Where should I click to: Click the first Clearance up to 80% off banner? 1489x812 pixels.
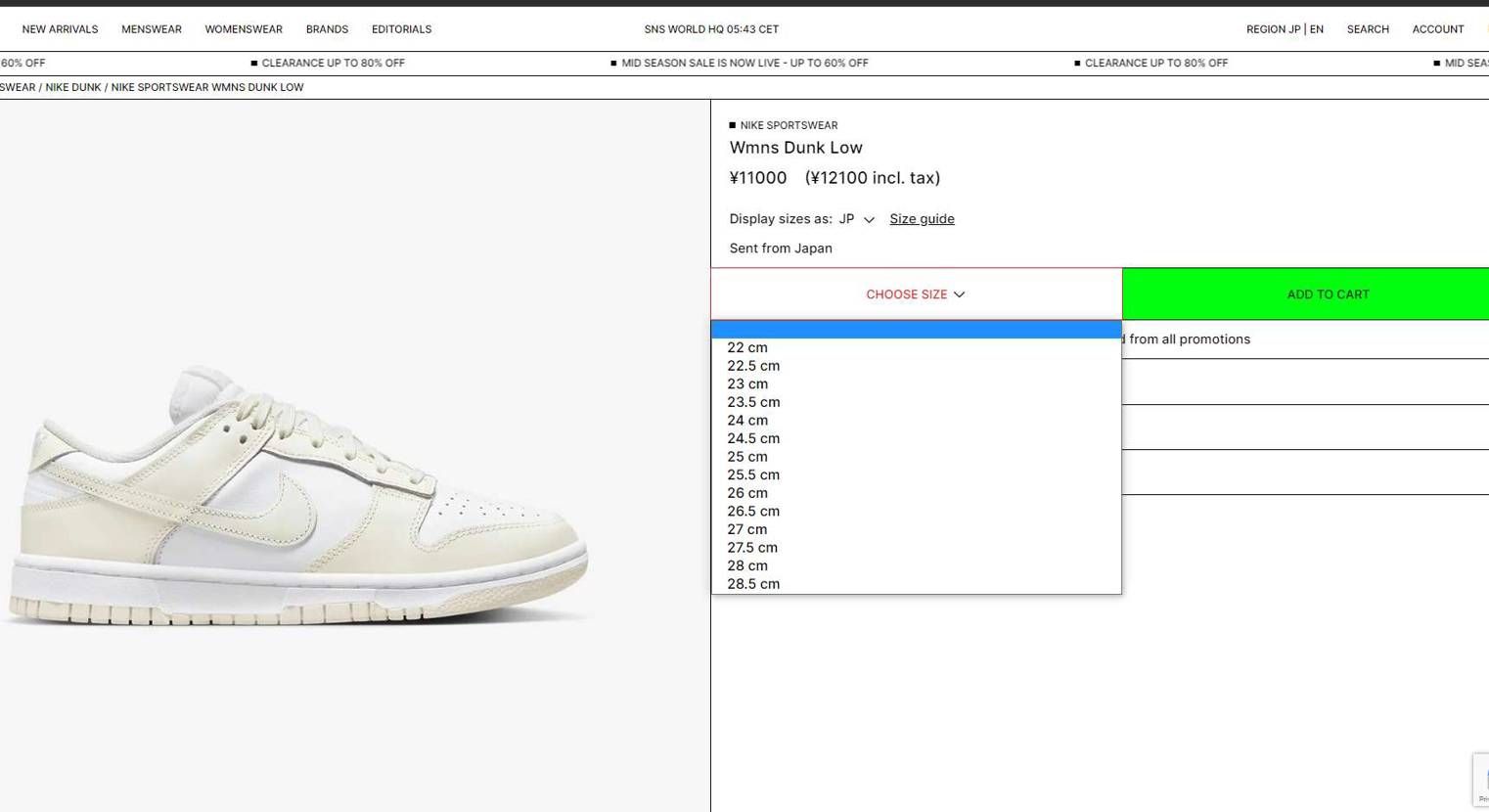(x=333, y=63)
